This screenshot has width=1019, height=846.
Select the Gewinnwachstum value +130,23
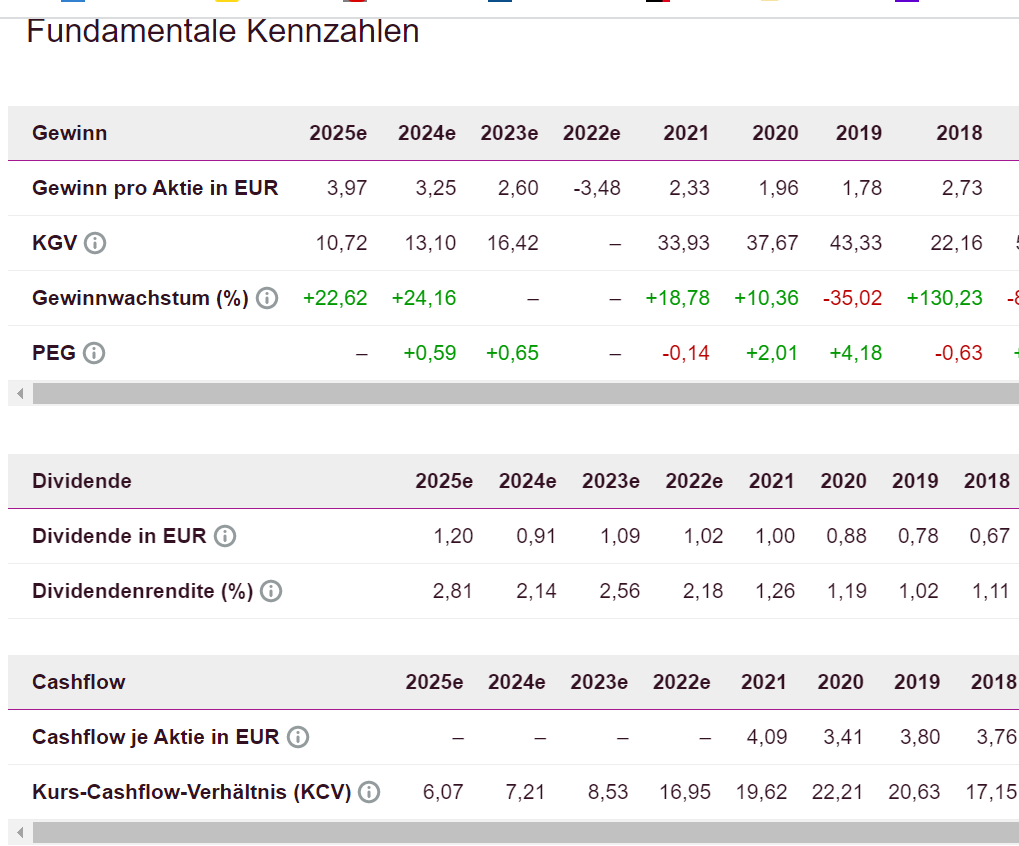[x=944, y=298]
